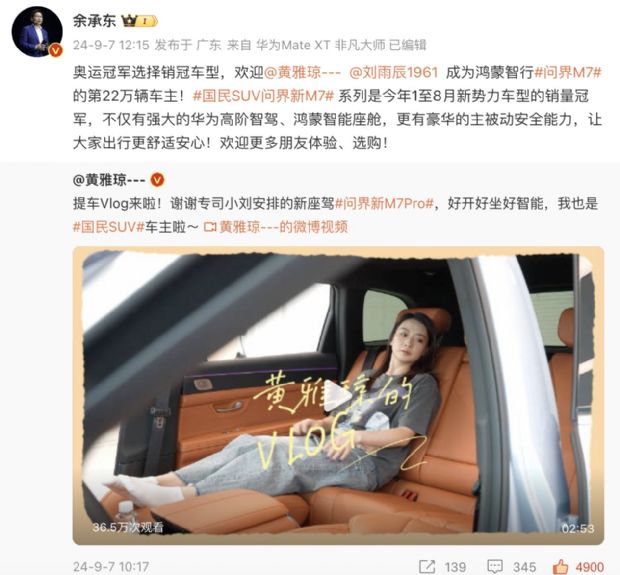Click the @黄雅琼--- reposted author name
Image resolution: width=620 pixels, height=575 pixels.
[109, 180]
